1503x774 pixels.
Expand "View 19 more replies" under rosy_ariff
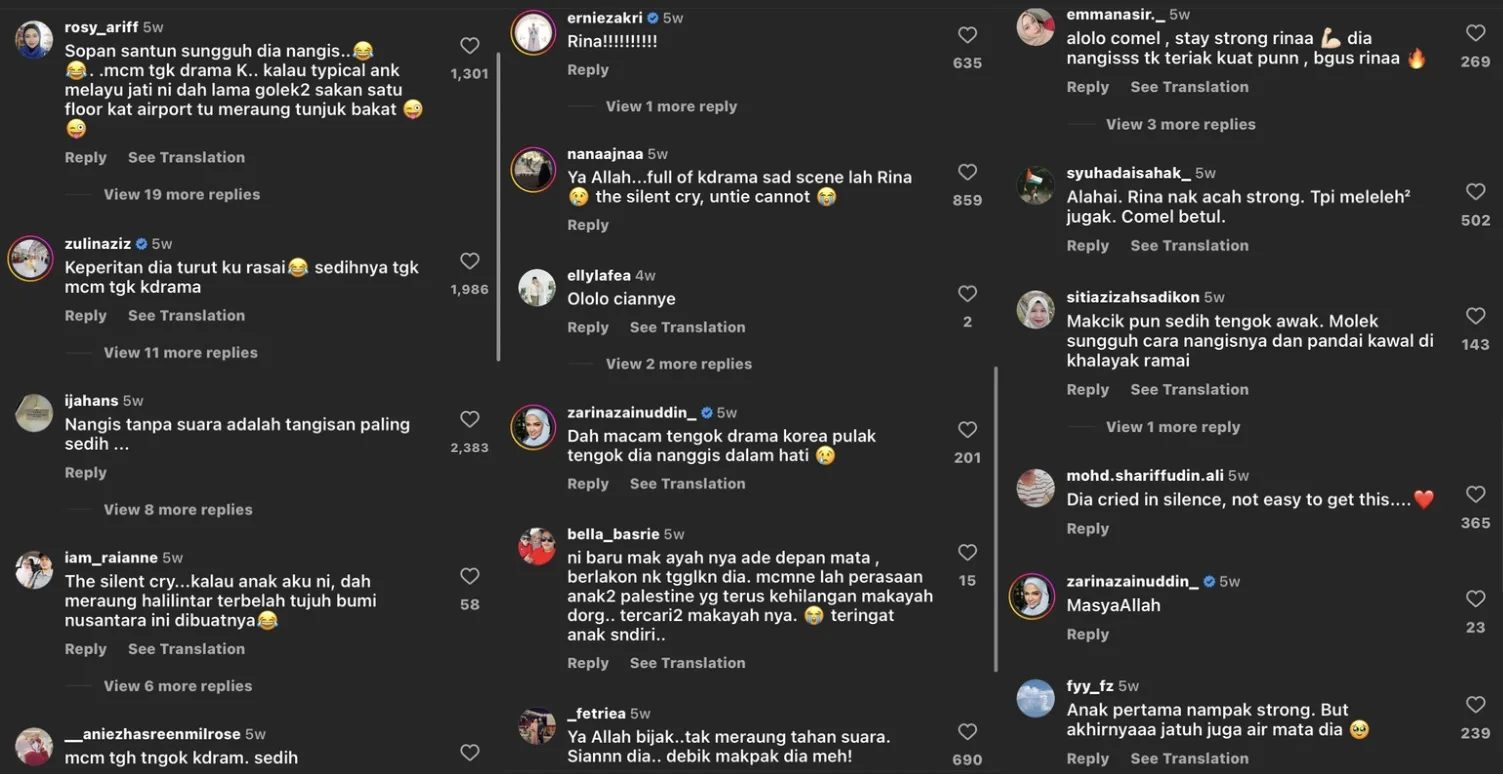(181, 194)
